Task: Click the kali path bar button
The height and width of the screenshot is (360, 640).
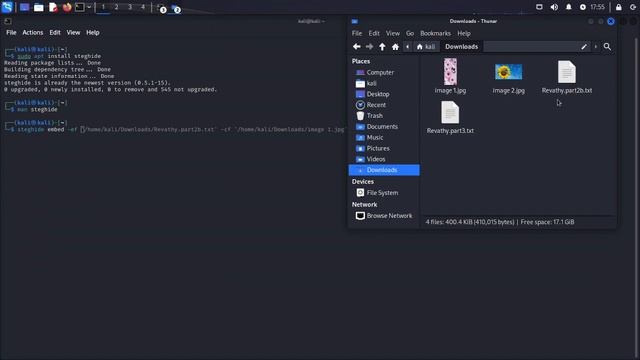Action: (x=426, y=47)
